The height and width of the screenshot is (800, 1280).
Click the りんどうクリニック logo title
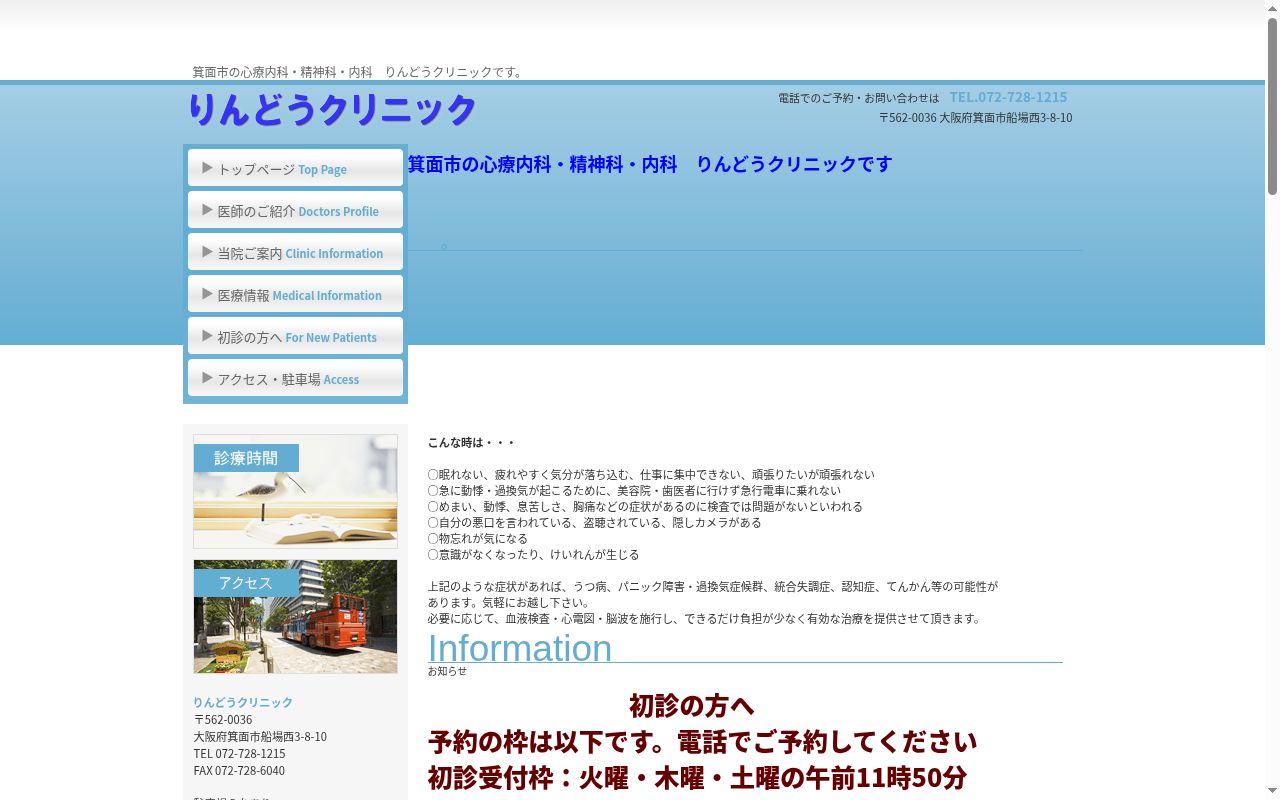(332, 109)
